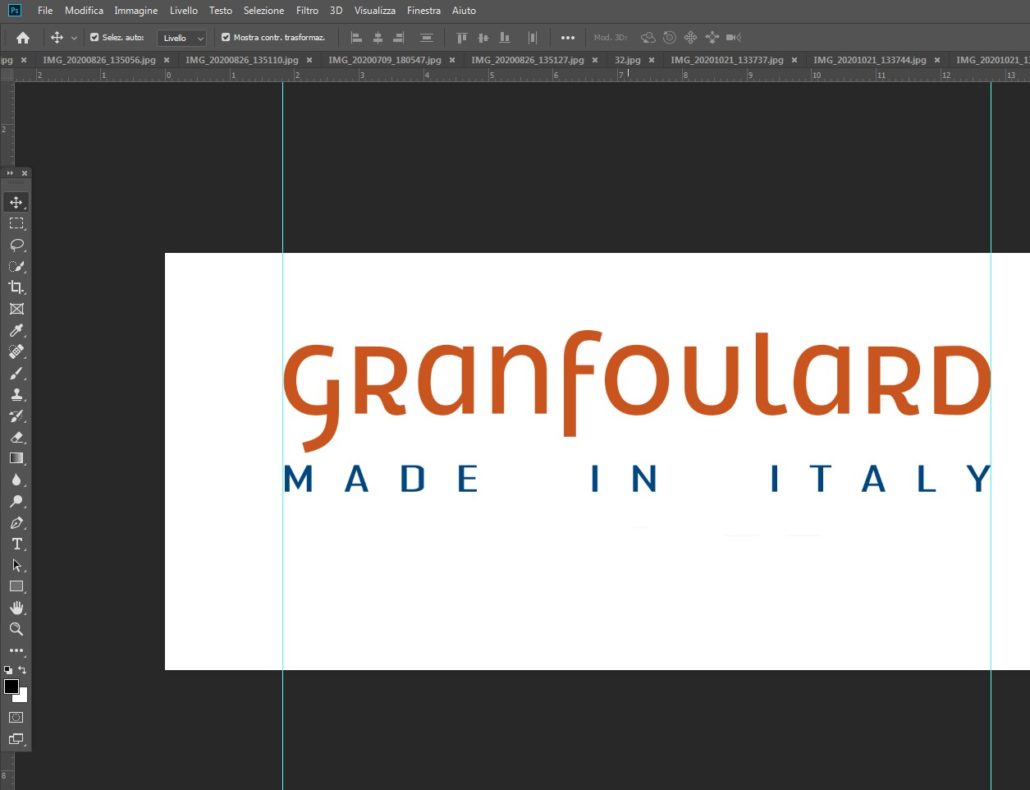The image size is (1030, 790).
Task: Open the Filtro menu
Action: pos(307,10)
